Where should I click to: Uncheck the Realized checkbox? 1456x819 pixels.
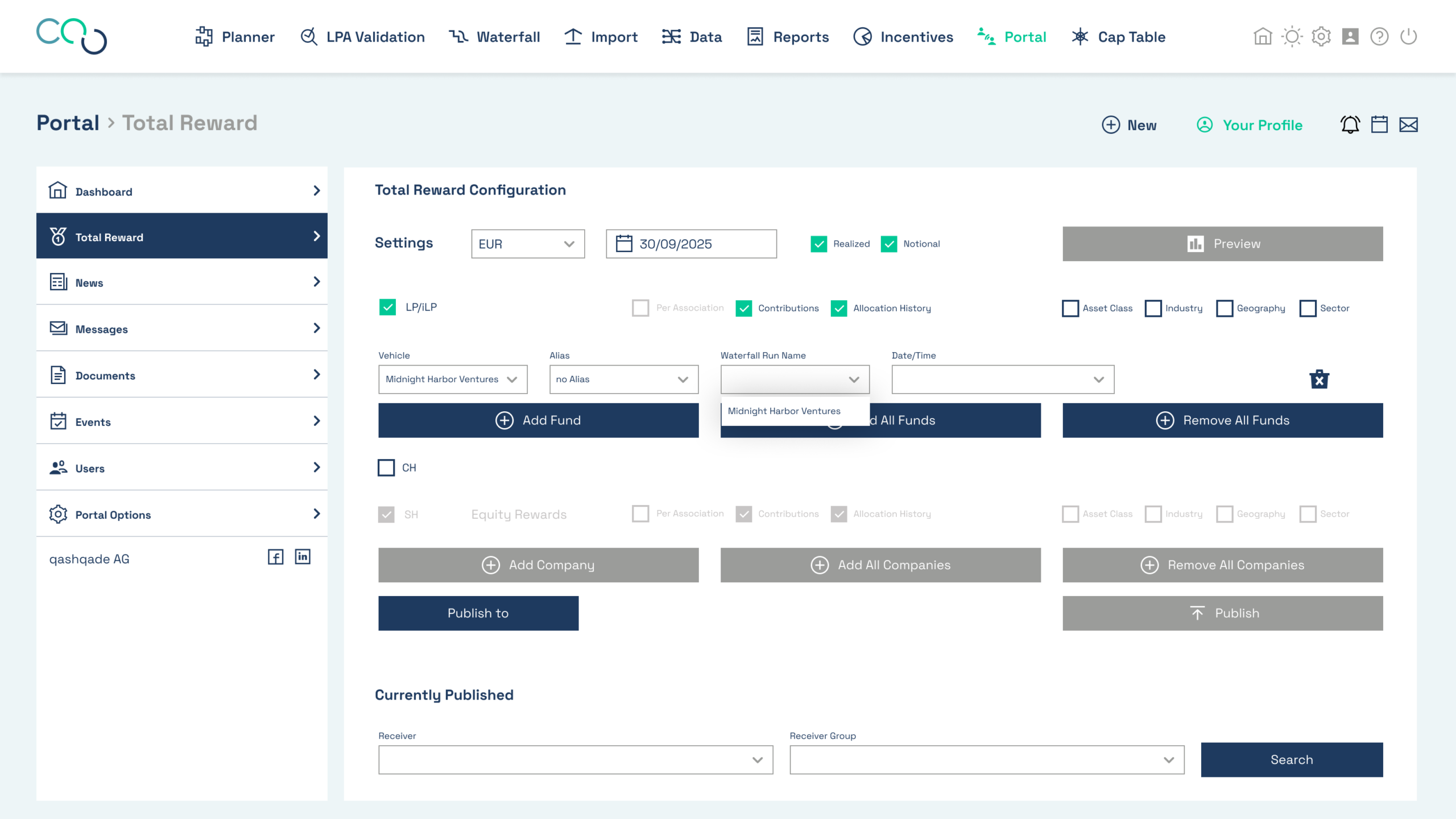pos(818,244)
